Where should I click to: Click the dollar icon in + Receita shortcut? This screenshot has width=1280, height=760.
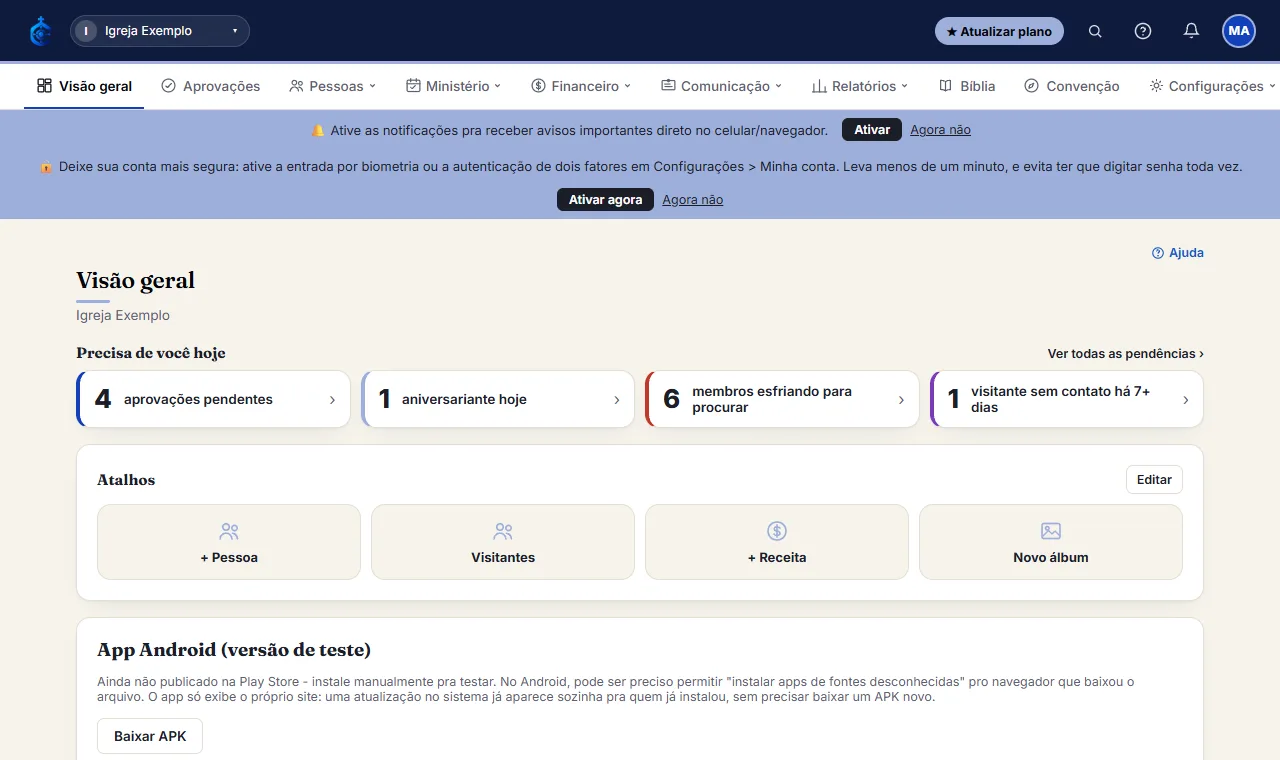pyautogui.click(x=777, y=531)
